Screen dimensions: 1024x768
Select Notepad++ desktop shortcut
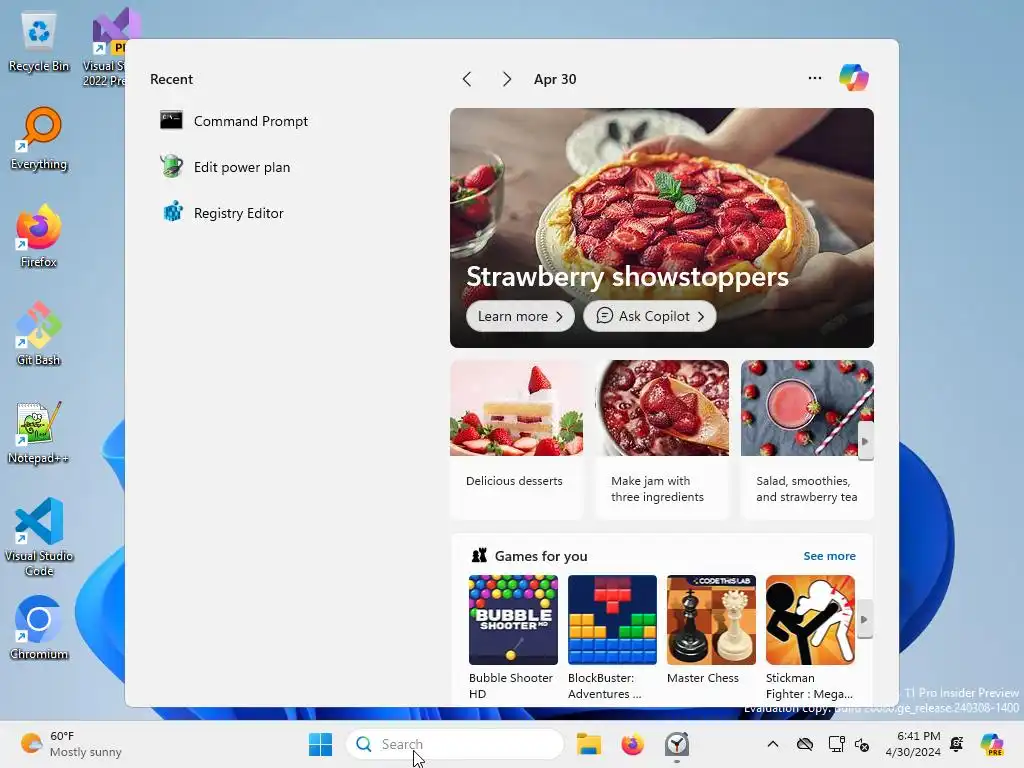pyautogui.click(x=39, y=432)
